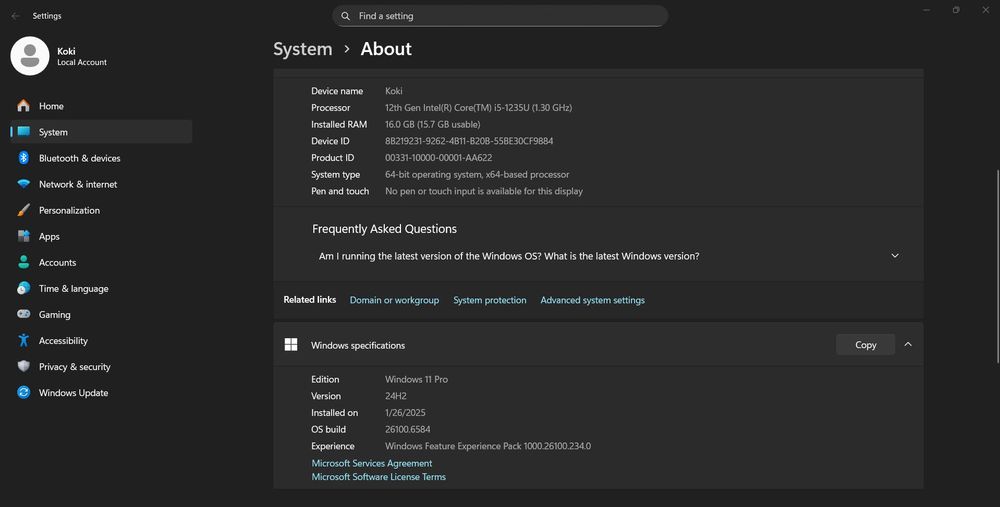This screenshot has height=507, width=1000.
Task: Open Windows Update icon in sidebar
Action: 23,393
